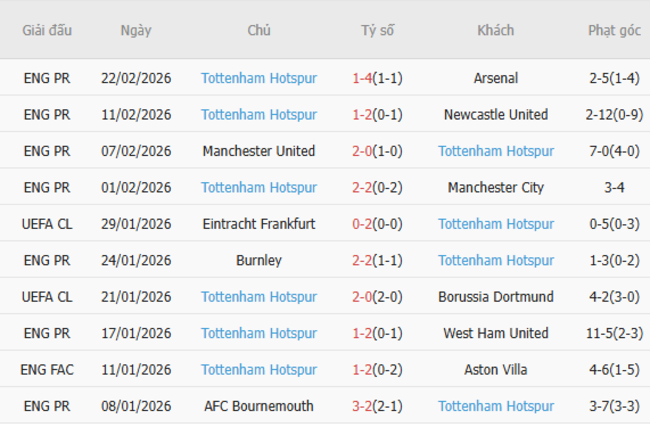Screen dimensions: 650x427
Task: Open the Newcastle United team link
Action: coord(496,115)
